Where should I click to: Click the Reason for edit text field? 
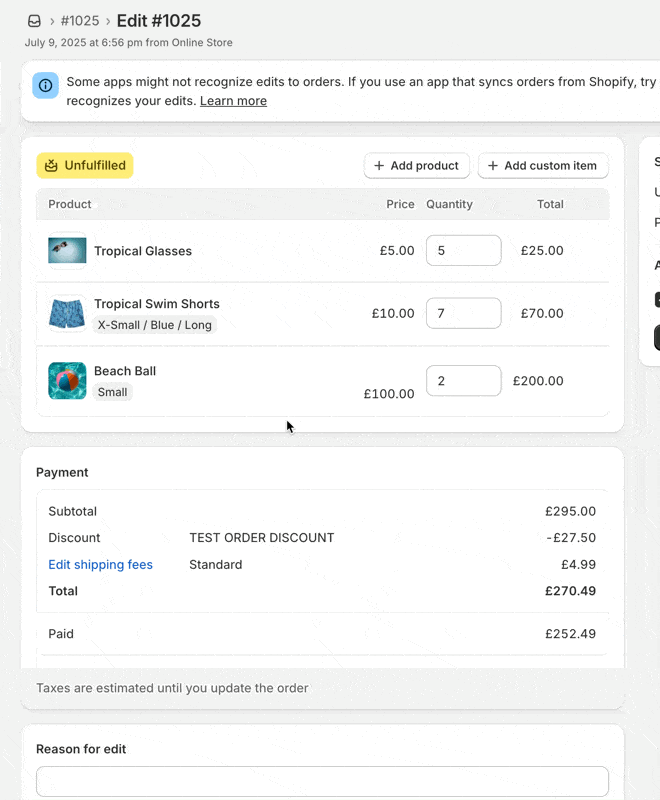[x=322, y=781]
